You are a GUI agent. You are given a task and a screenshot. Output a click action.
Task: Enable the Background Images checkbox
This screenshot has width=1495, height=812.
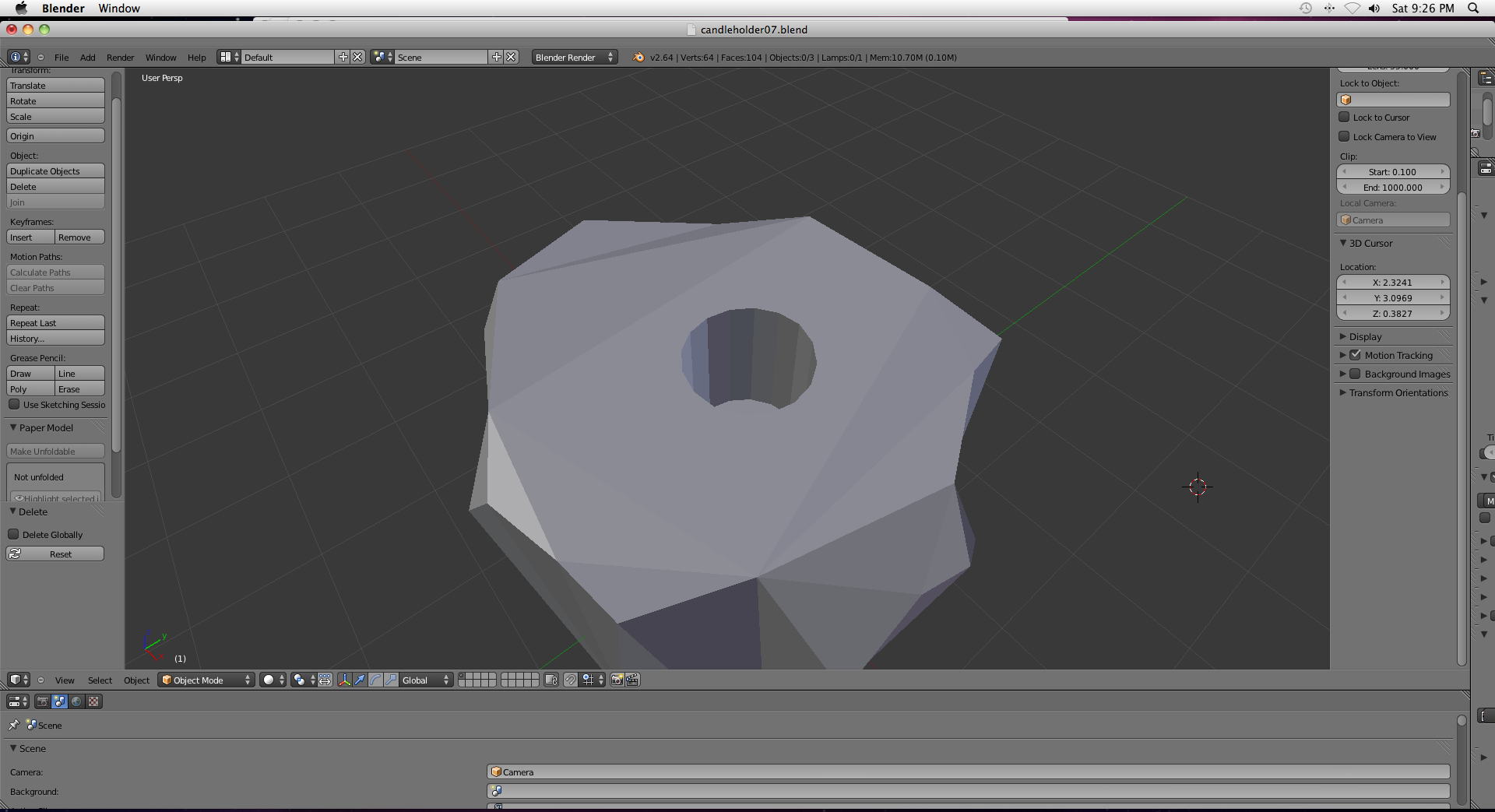click(x=1356, y=373)
